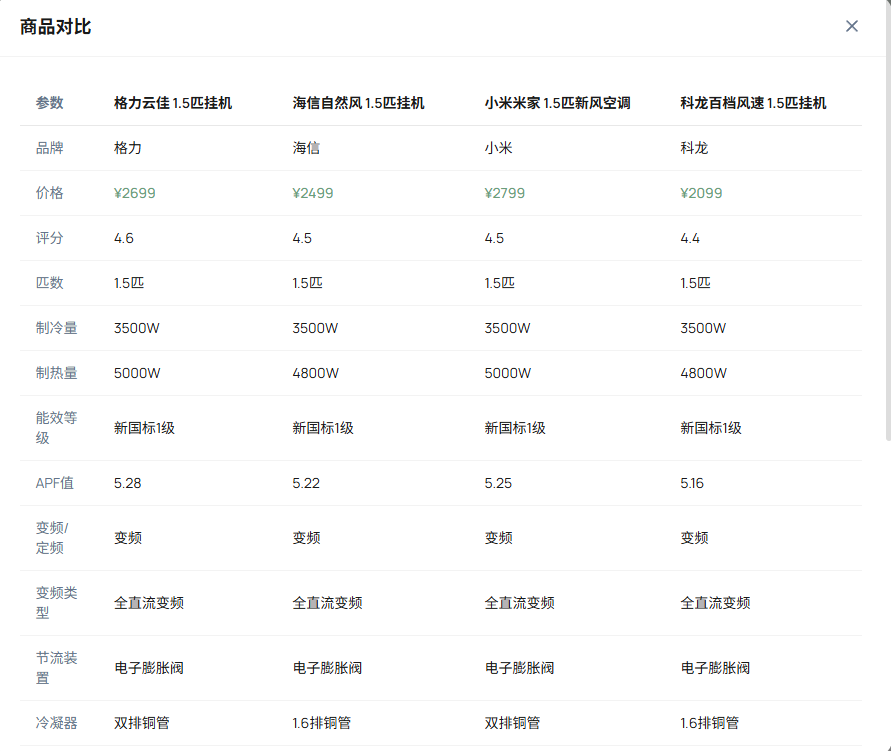Click 5000W heating value for 格力
Viewport: 891px width, 751px height.
(137, 373)
